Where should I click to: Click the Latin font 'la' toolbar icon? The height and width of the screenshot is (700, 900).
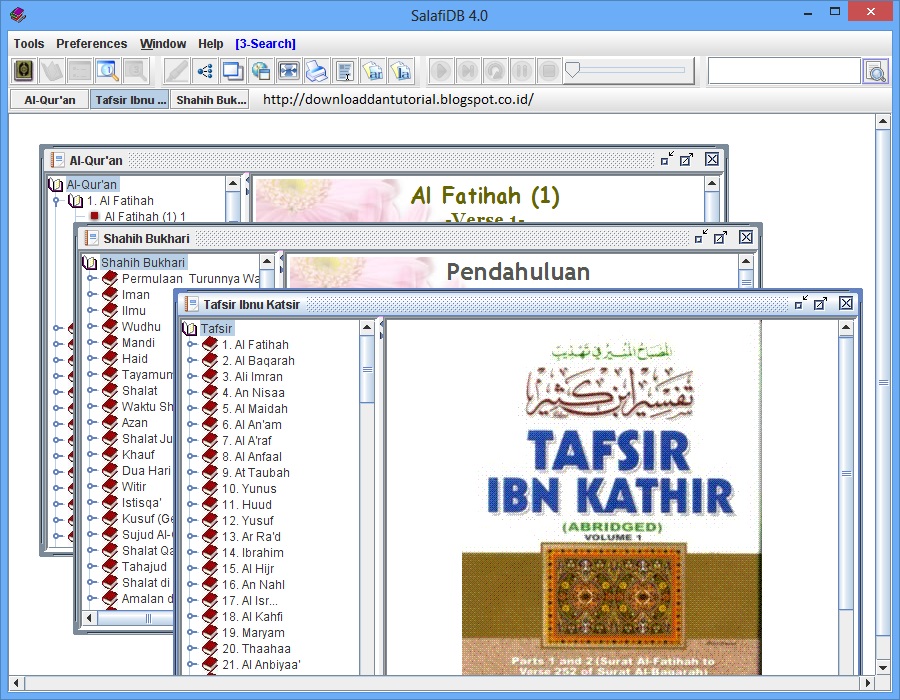[401, 71]
